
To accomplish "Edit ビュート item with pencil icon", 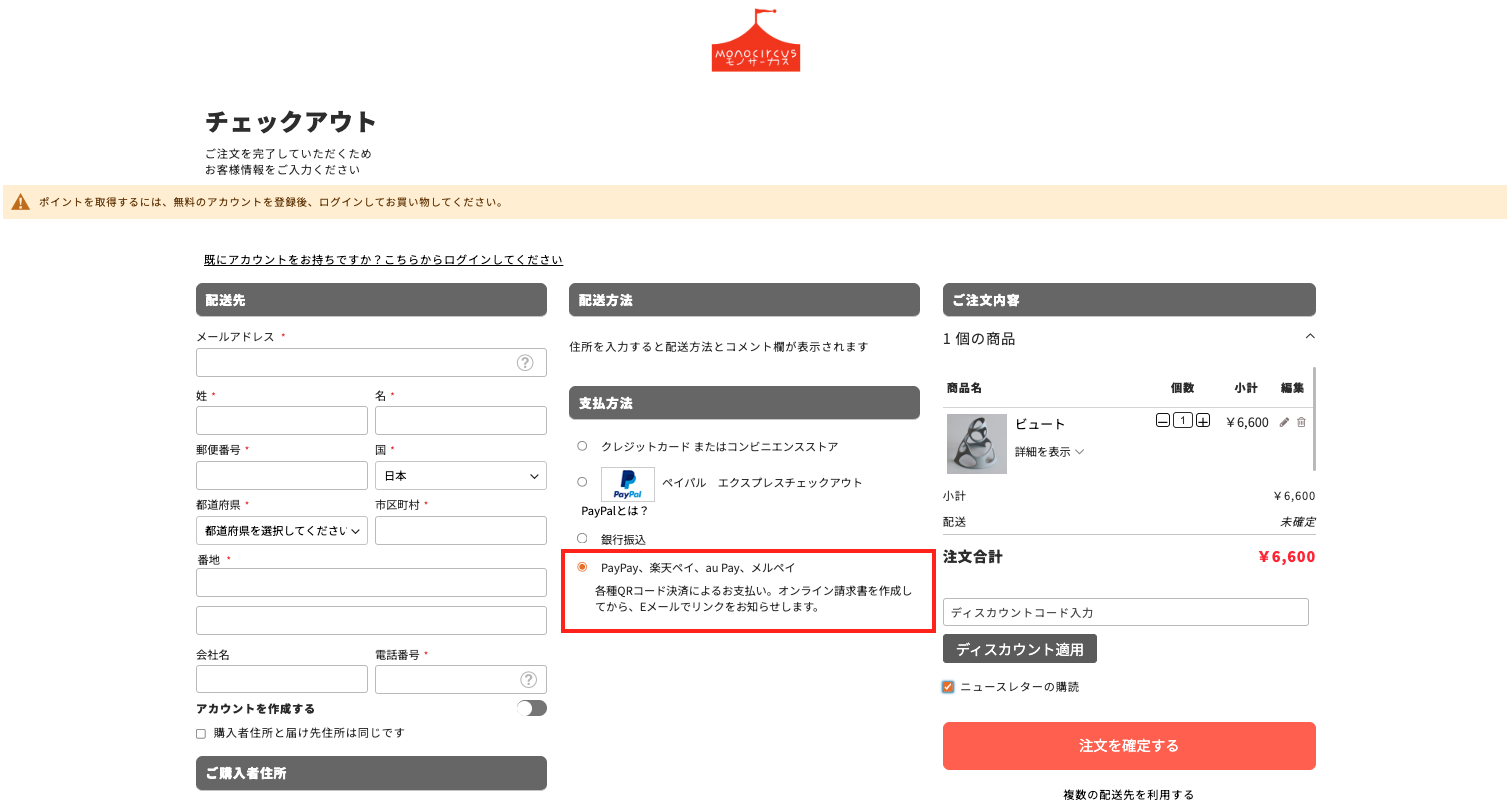I will coord(1284,422).
